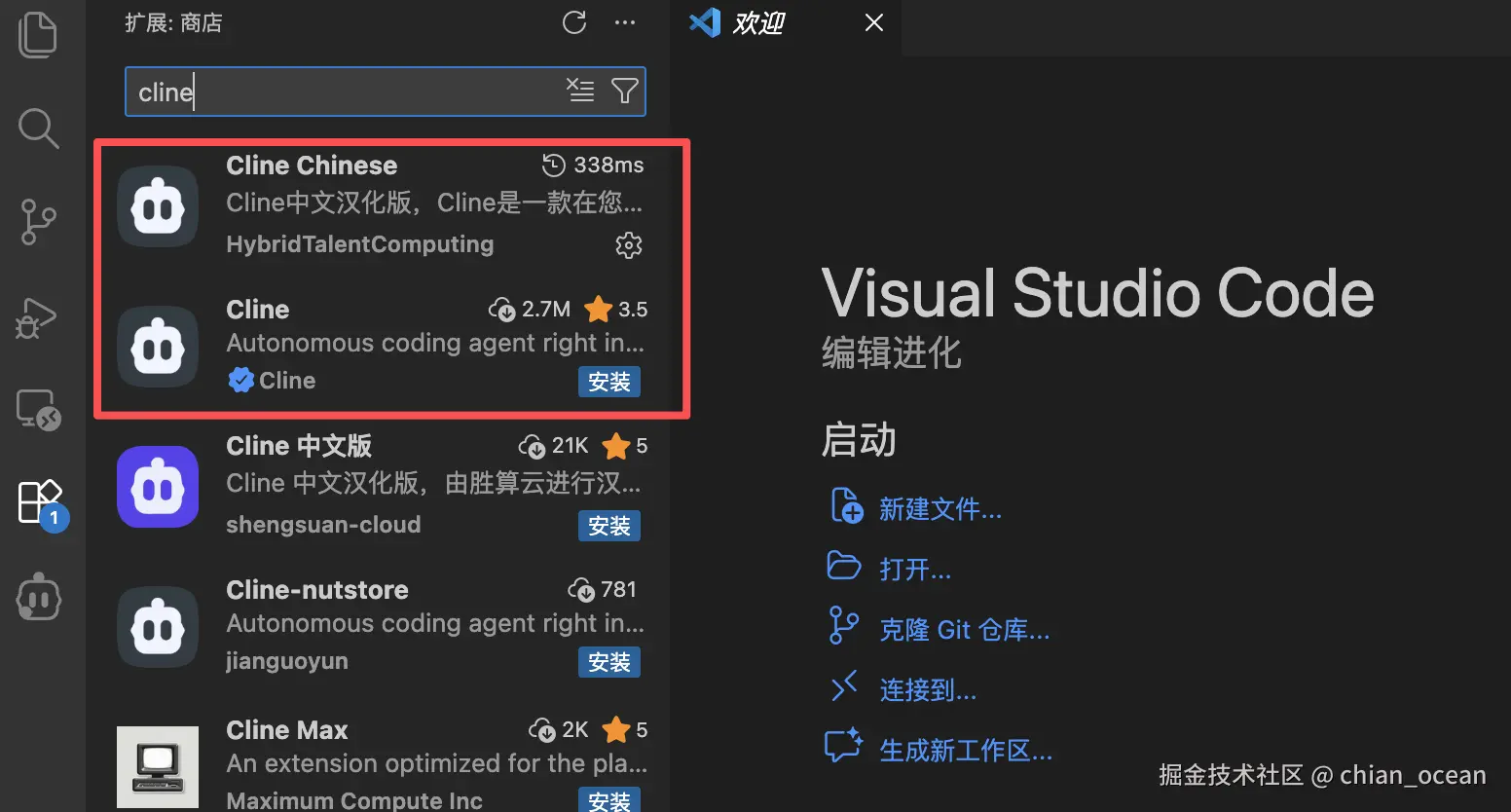Open manage gear for Cline Chinese
The width and height of the screenshot is (1511, 812).
click(629, 245)
